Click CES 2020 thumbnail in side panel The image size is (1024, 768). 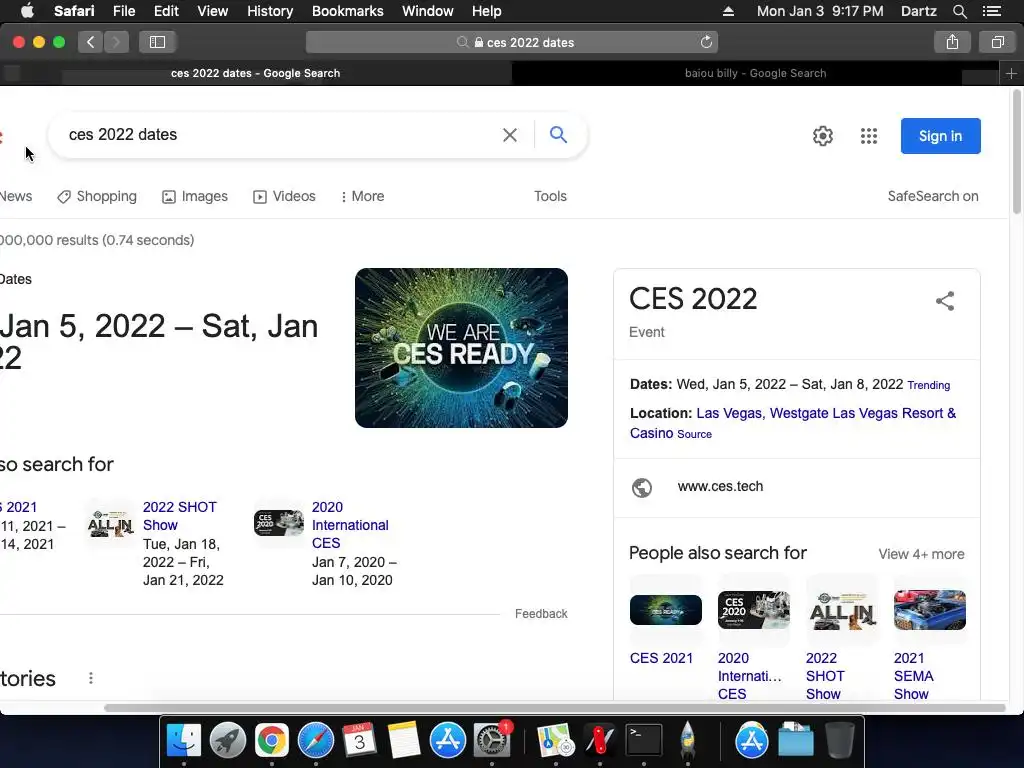[754, 610]
